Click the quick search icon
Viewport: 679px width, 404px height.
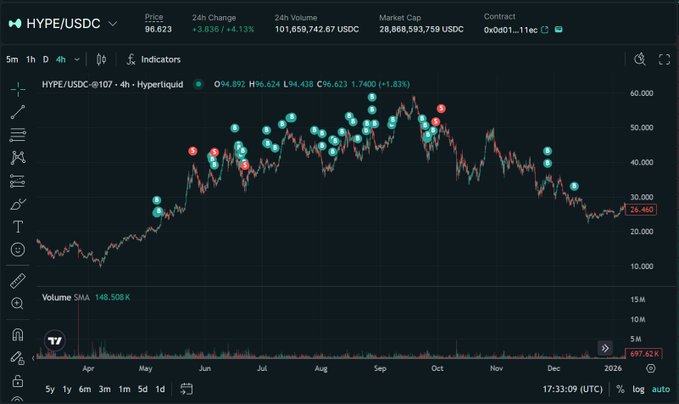pyautogui.click(x=640, y=59)
